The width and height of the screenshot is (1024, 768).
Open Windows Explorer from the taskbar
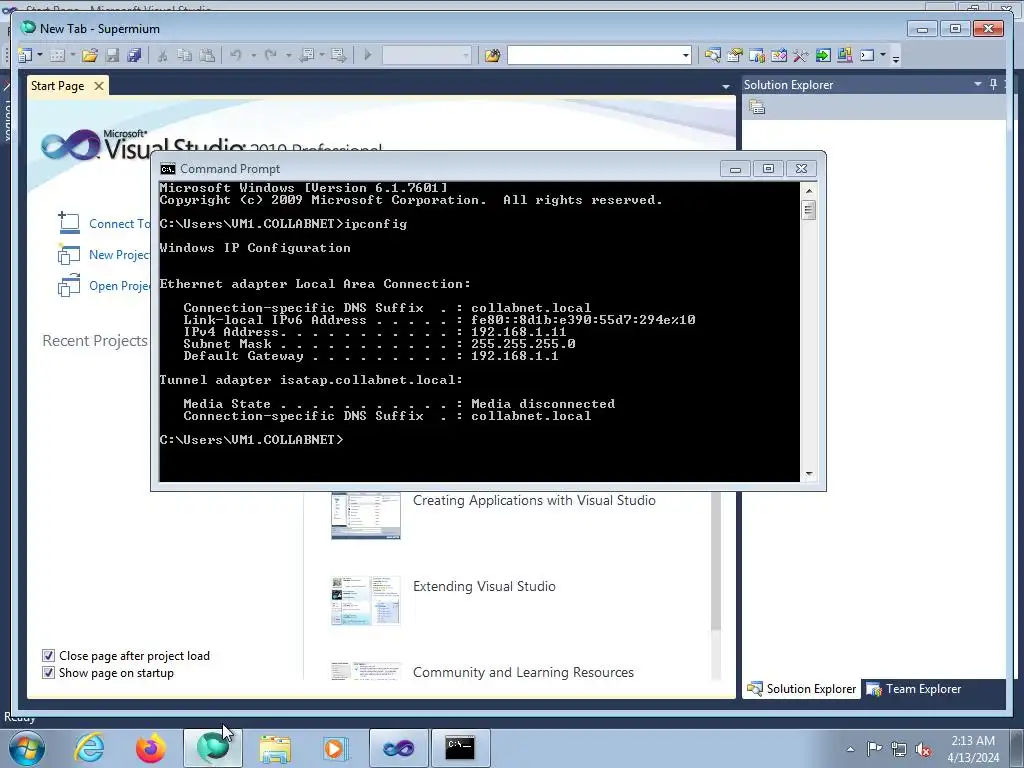pyautogui.click(x=275, y=748)
